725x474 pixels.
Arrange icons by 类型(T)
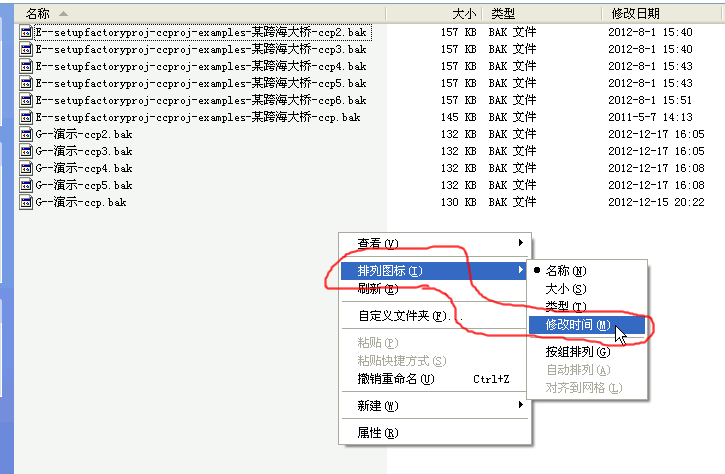[587, 307]
